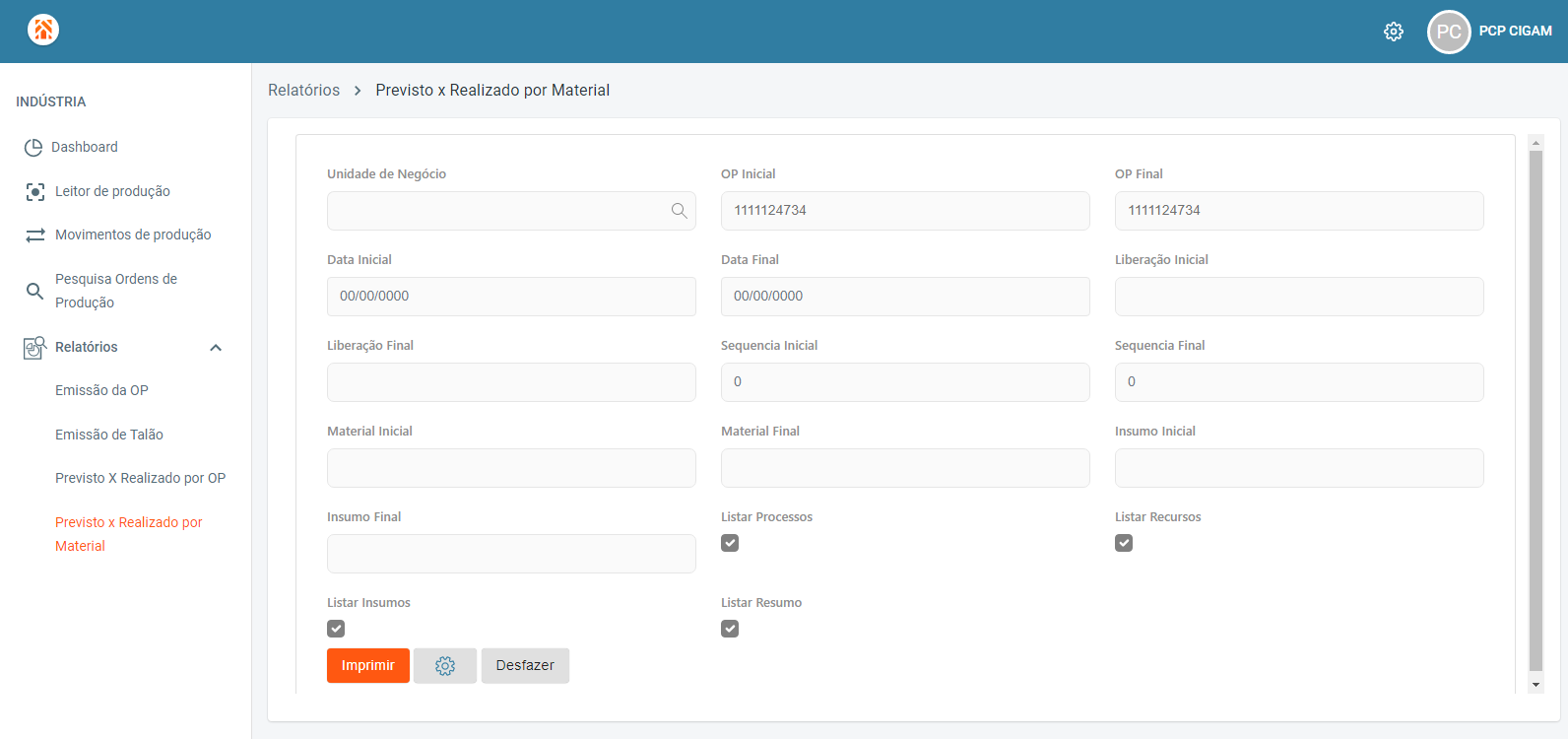1568x739 pixels.
Task: Click the Data Final date field
Action: 905,297
